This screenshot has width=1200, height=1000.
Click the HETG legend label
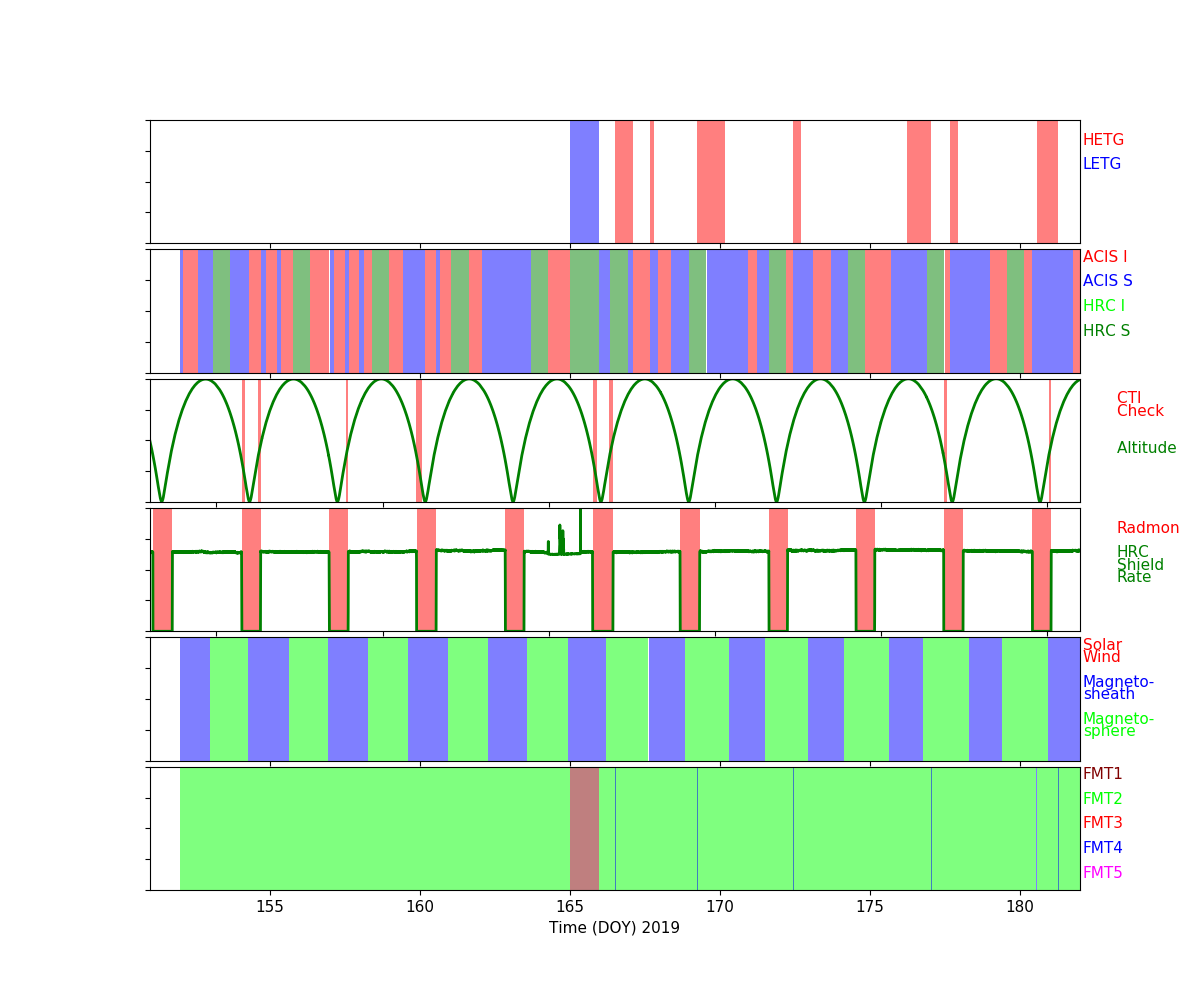[x=1103, y=140]
